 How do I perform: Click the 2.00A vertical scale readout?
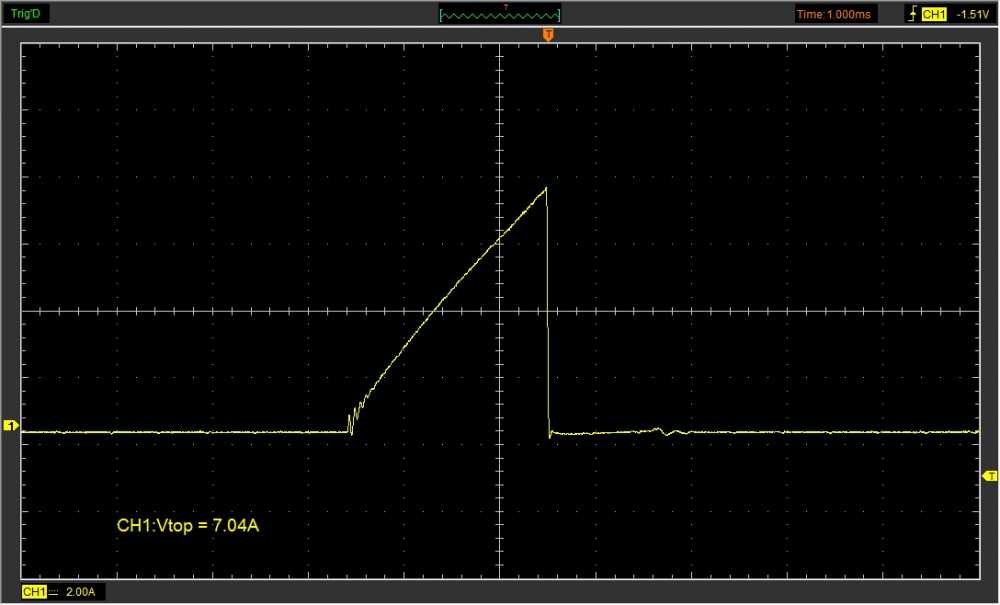80,593
